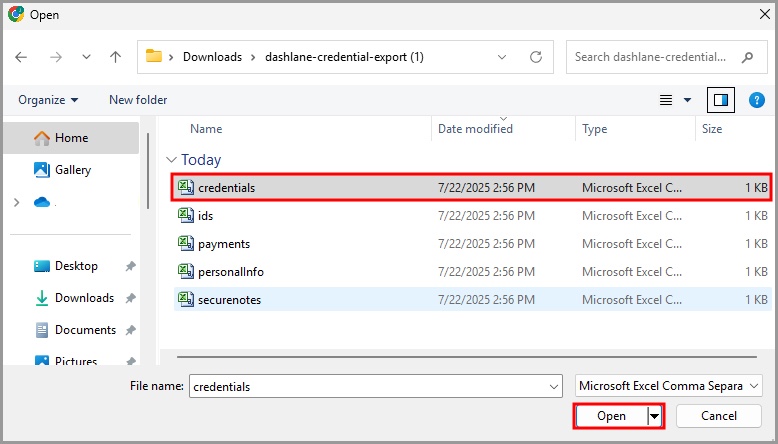Open recent locations chevron next to forward arrow
Viewport: 778px width, 444px height.
coord(86,57)
